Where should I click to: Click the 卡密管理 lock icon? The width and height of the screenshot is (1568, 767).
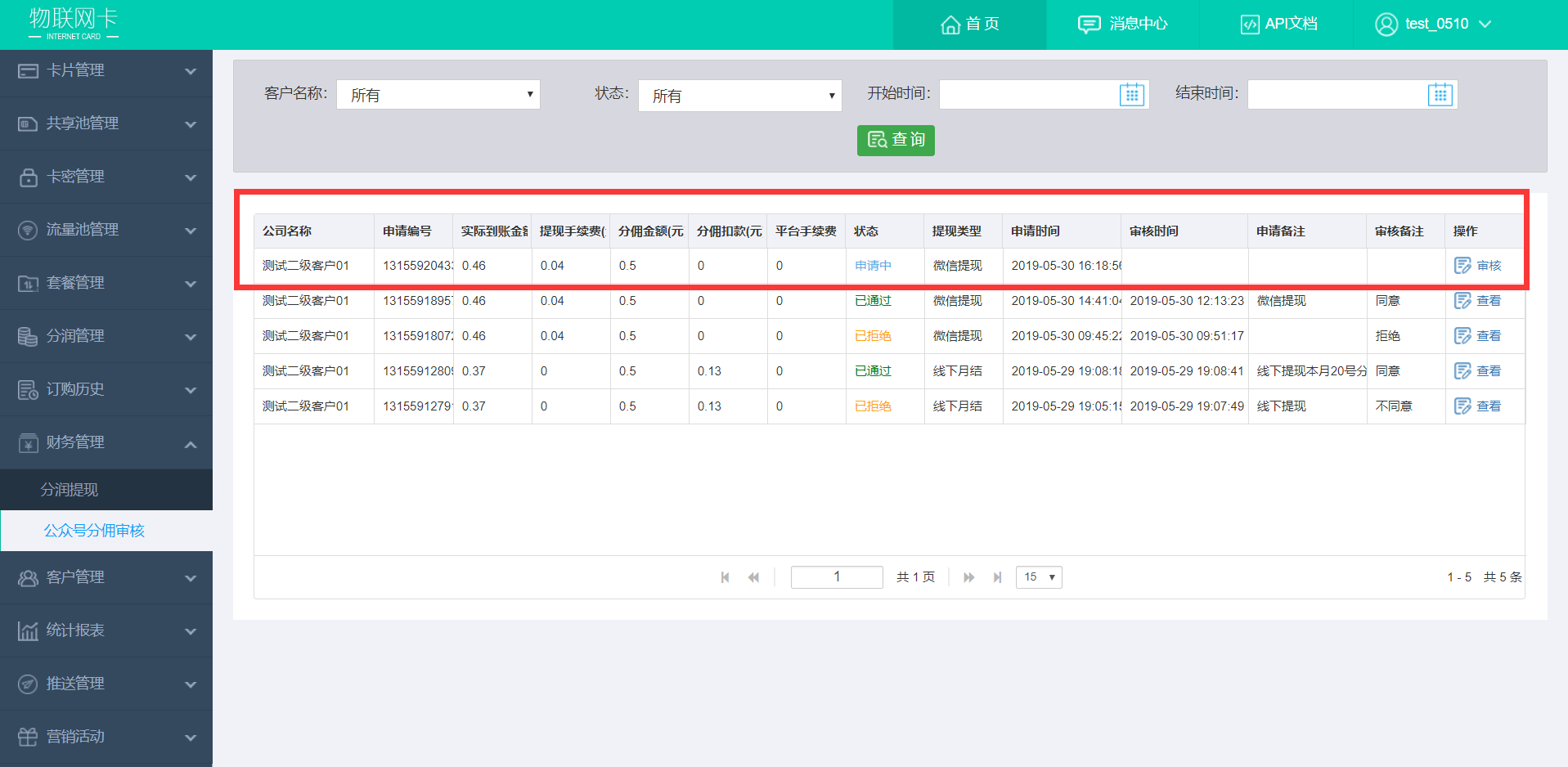click(x=28, y=177)
